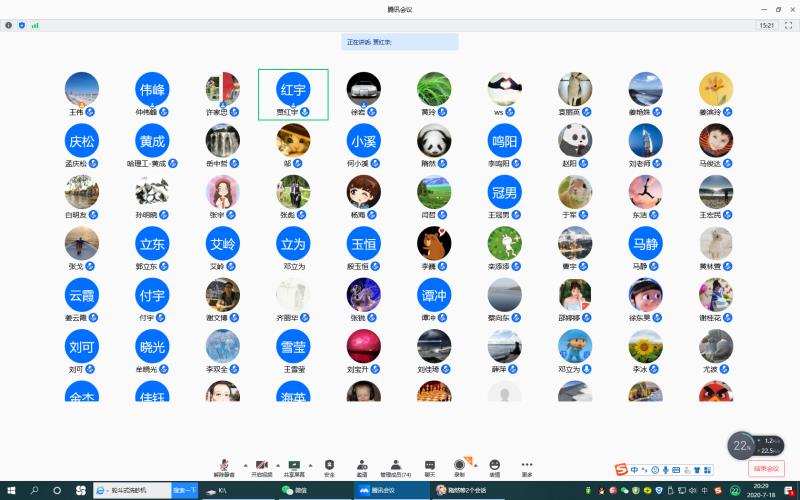This screenshot has height=500, width=800.
Task: Switch to WeChat in the Windows taskbar
Action: click(x=295, y=491)
